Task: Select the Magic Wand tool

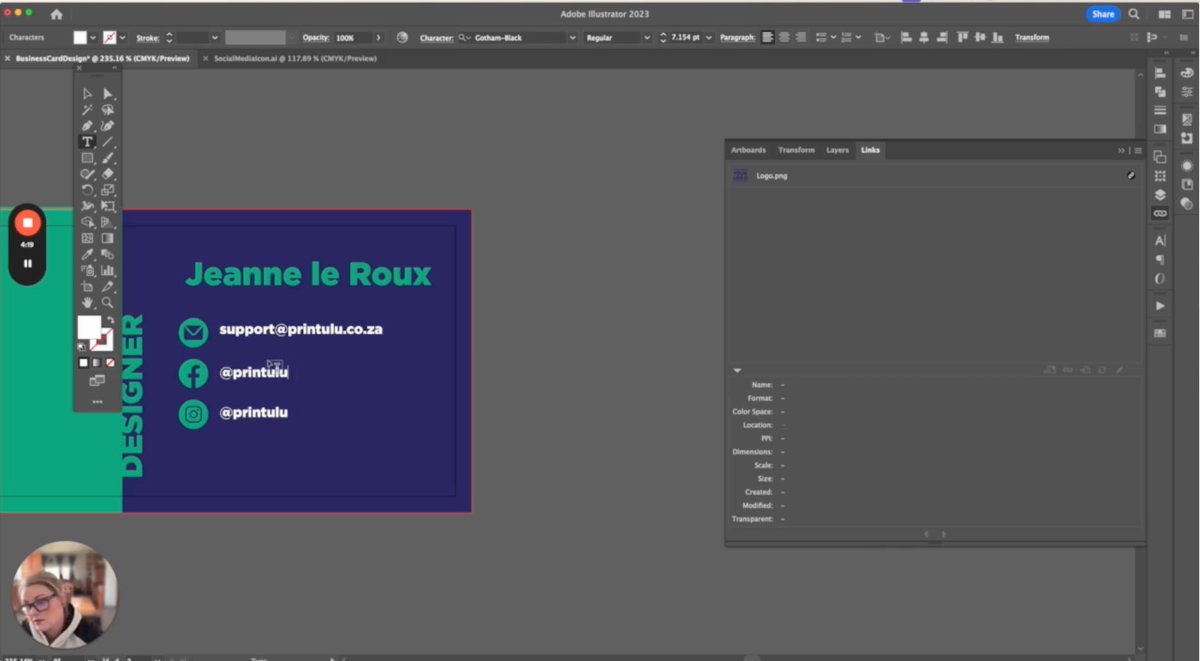Action: pos(87,110)
